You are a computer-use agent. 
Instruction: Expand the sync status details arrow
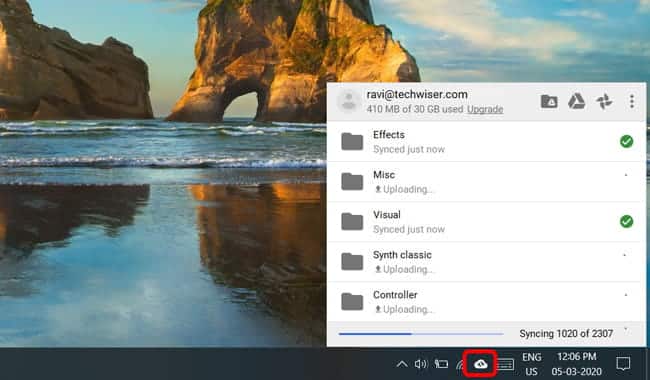626,330
